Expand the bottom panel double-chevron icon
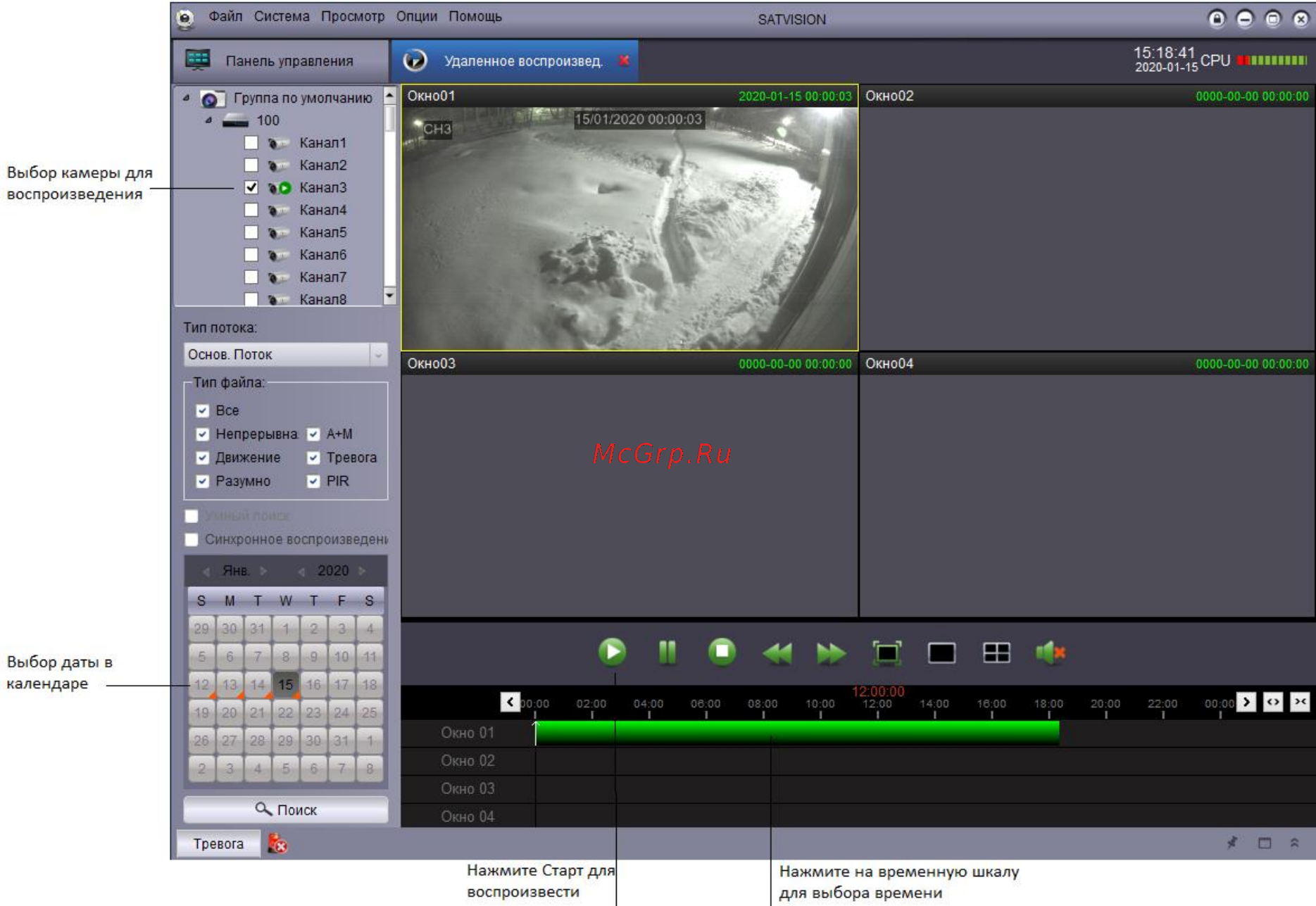This screenshot has height=906, width=1316. click(1294, 843)
